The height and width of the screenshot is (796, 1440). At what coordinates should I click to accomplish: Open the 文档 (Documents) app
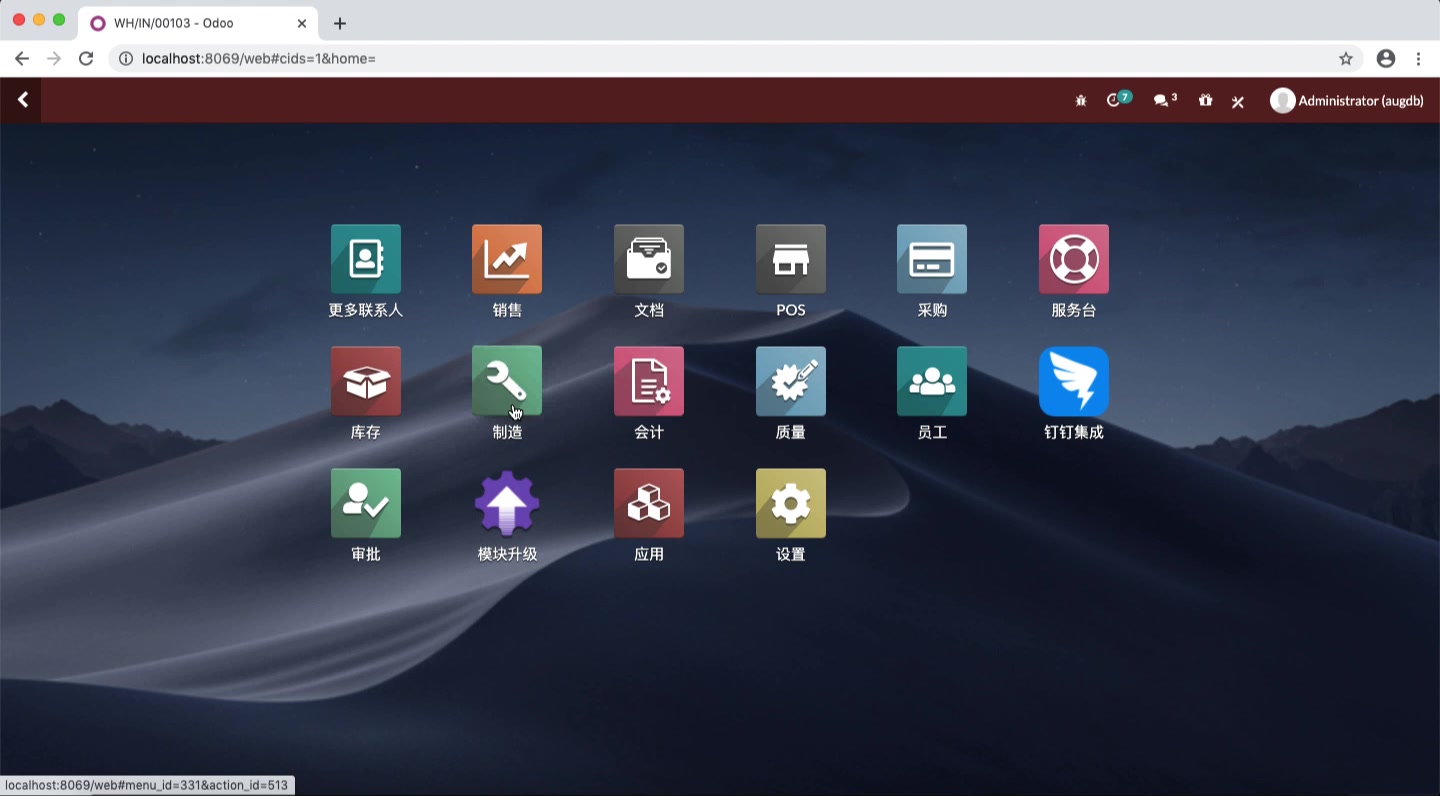click(648, 270)
